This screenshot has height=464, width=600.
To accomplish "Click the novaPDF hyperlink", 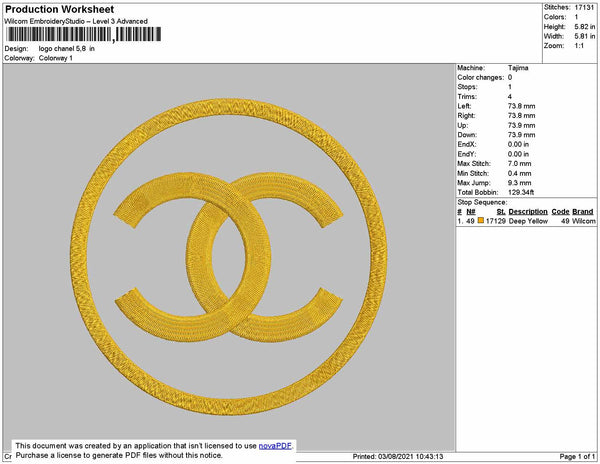I will [x=275, y=446].
